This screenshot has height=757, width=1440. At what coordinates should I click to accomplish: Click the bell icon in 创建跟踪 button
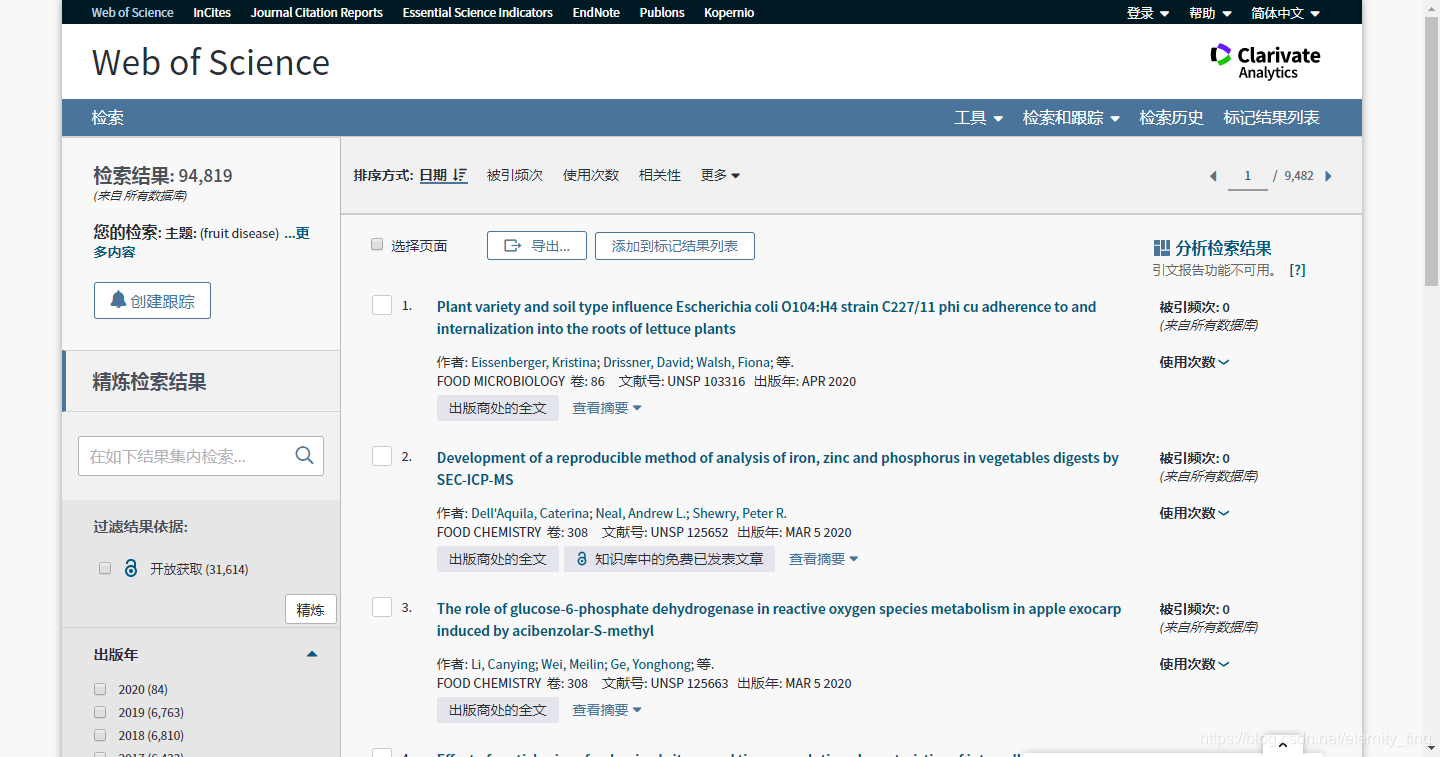pos(118,300)
